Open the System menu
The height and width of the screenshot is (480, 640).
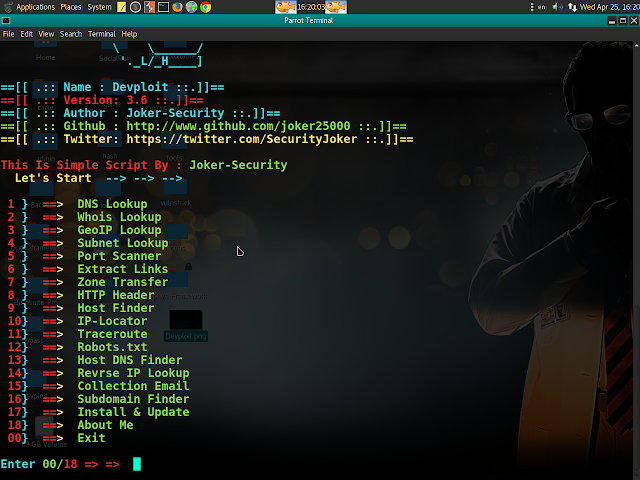(99, 7)
